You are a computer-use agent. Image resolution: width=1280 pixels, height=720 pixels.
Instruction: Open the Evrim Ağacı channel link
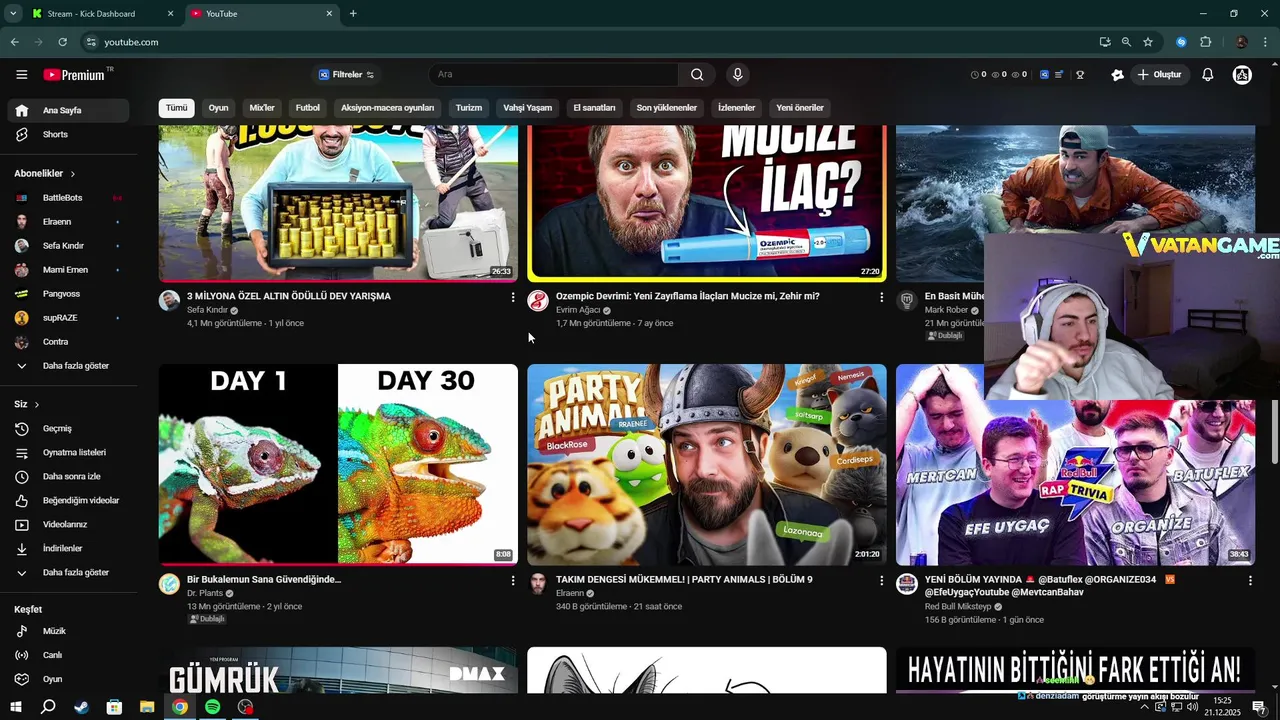click(577, 310)
